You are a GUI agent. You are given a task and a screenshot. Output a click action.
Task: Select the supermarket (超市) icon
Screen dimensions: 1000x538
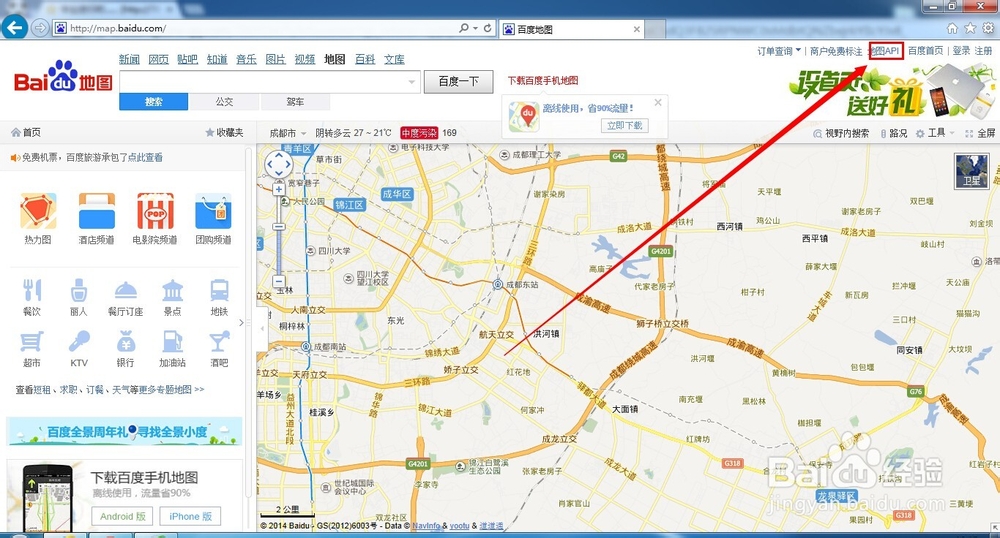click(32, 342)
